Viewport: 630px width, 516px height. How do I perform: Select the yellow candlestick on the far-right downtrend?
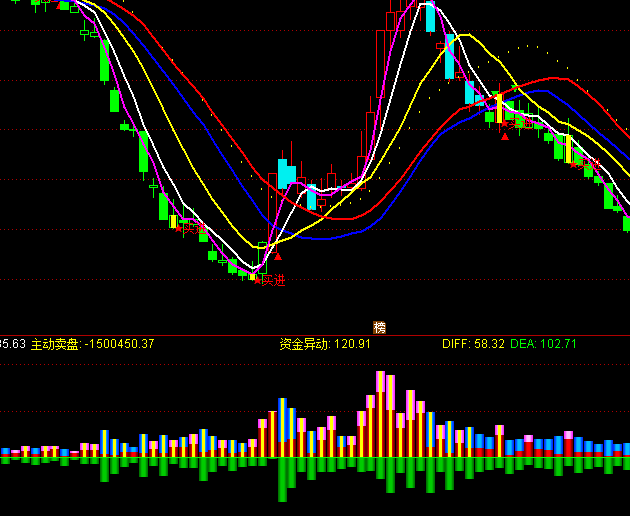(x=568, y=148)
